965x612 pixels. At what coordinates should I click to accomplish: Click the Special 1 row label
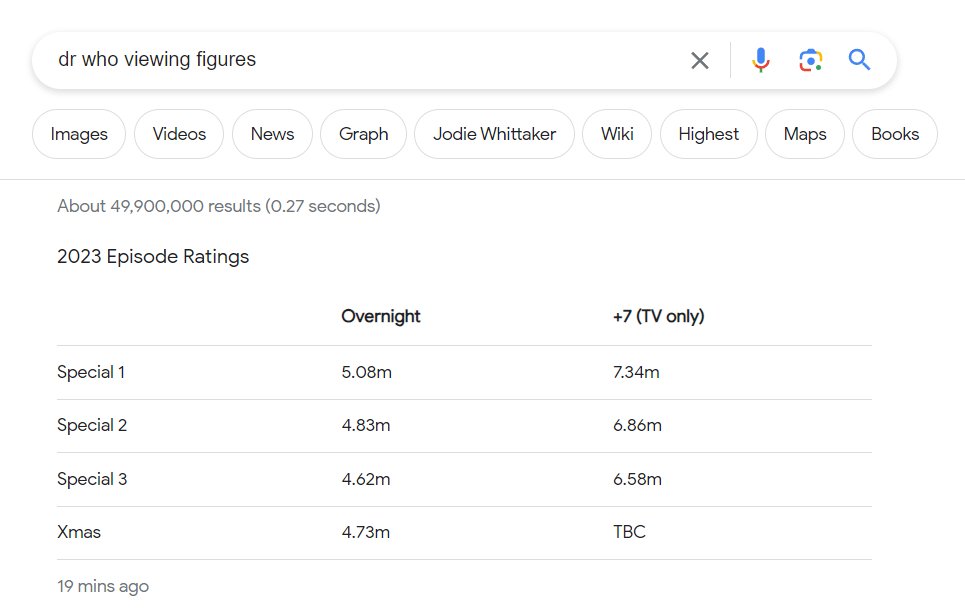[91, 372]
